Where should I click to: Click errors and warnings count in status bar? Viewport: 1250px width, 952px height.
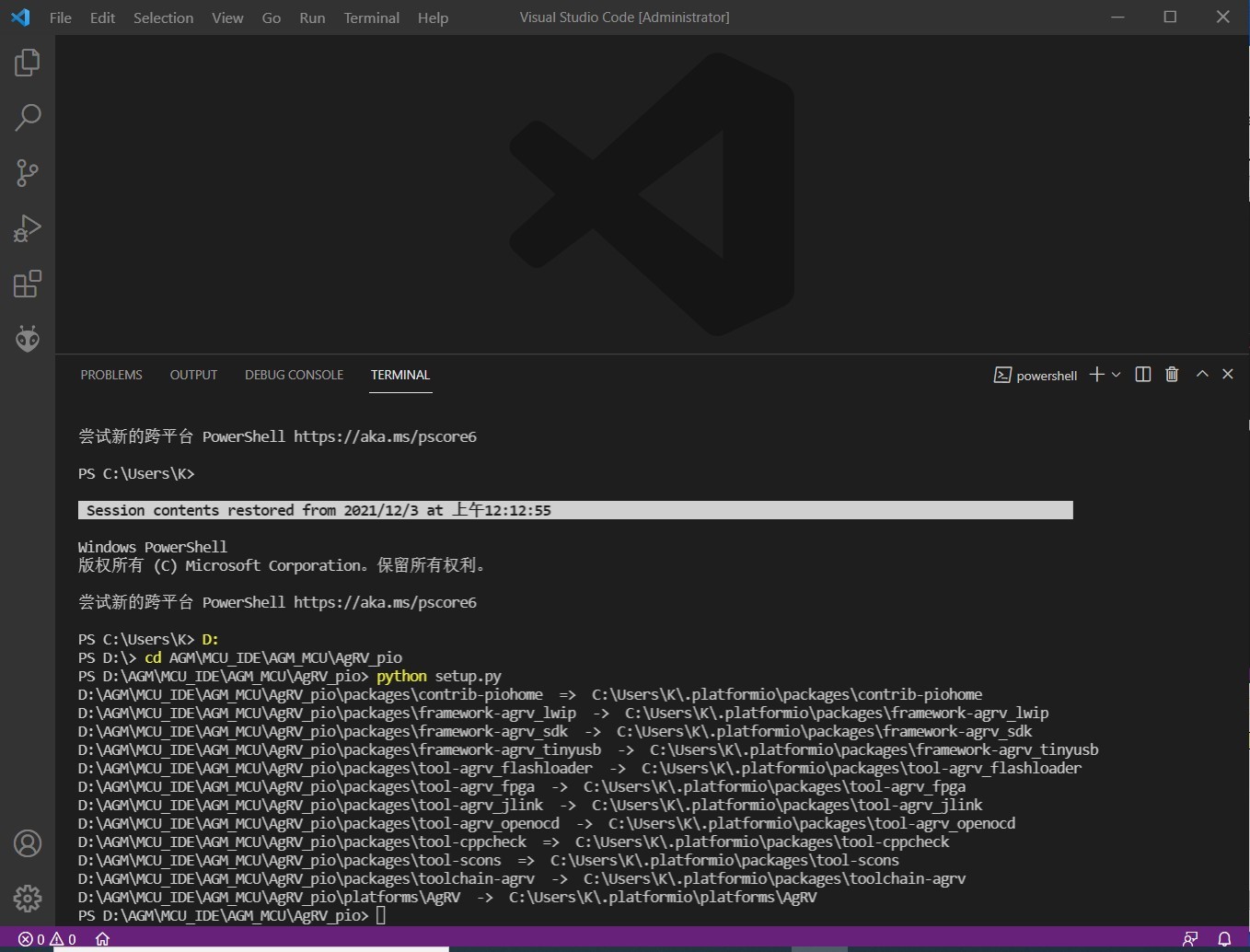48,939
